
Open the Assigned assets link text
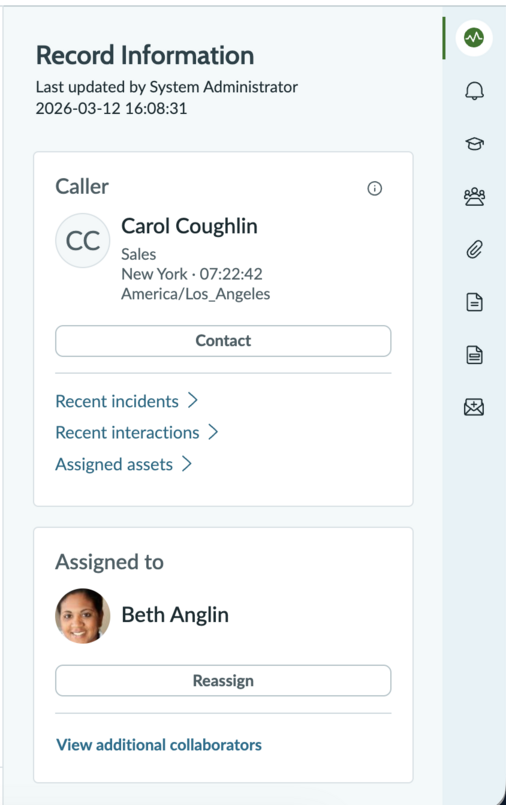114,465
